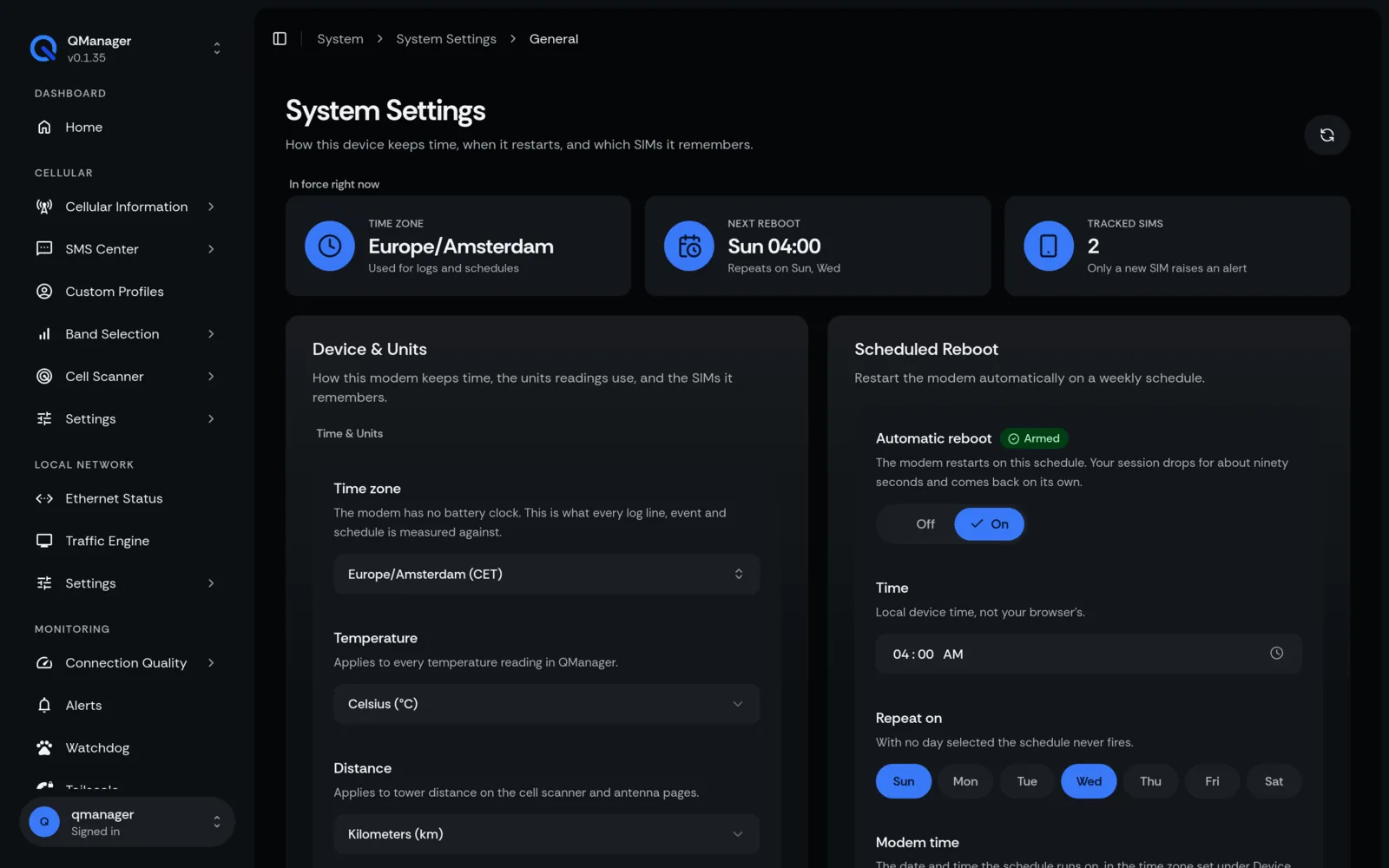Click the refresh icon near System Settings header
The width and height of the screenshot is (1389, 868).
pyautogui.click(x=1326, y=135)
